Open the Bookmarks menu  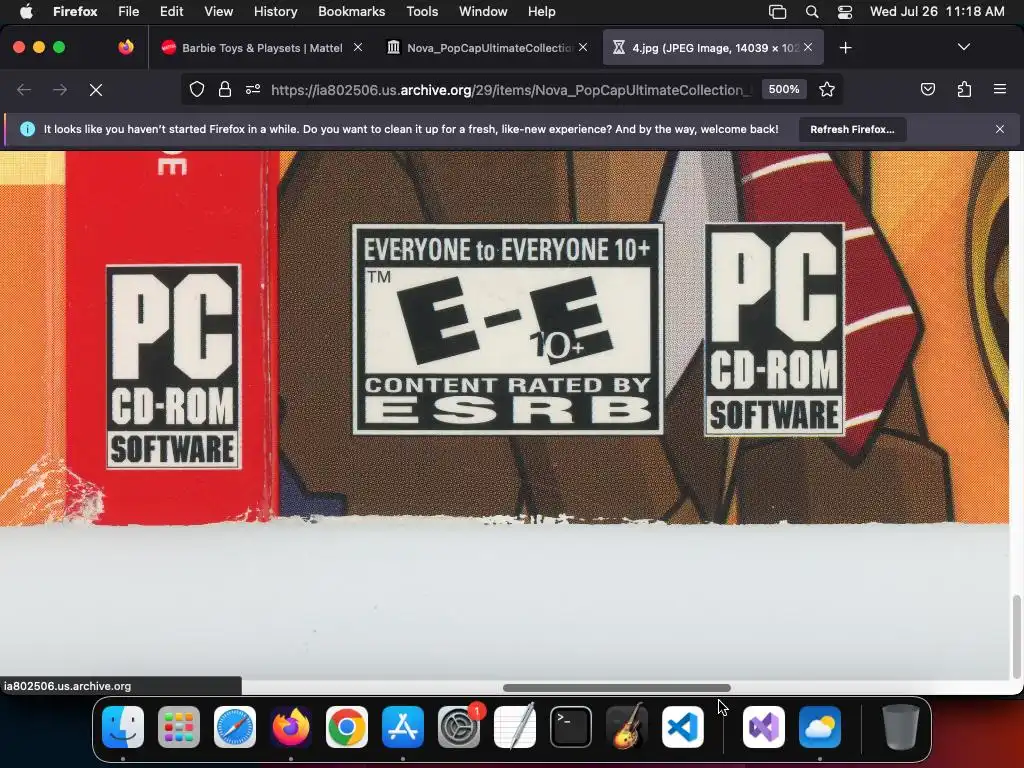click(x=351, y=11)
